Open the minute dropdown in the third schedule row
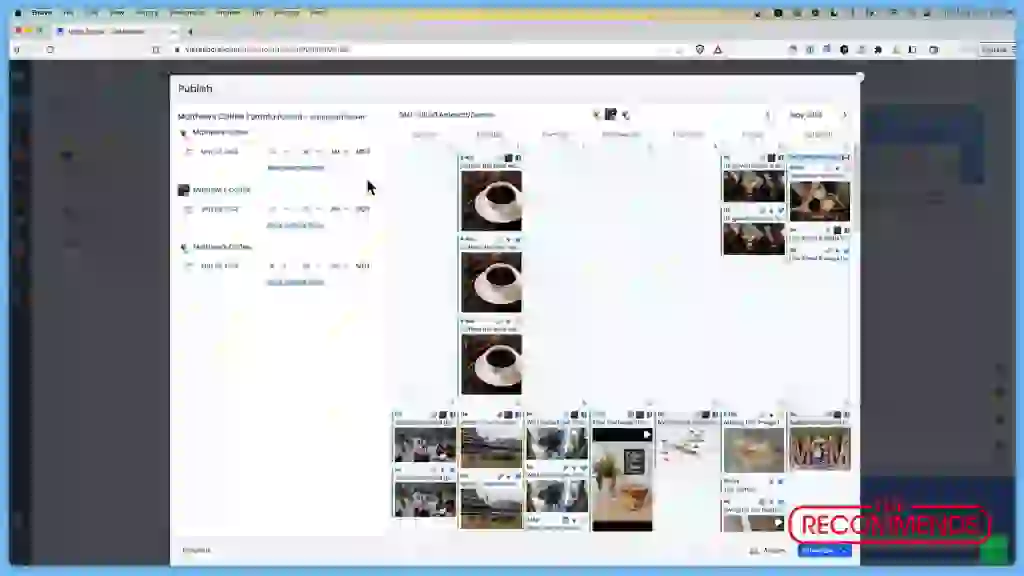Screen dimensions: 1024x576 coord(310,266)
